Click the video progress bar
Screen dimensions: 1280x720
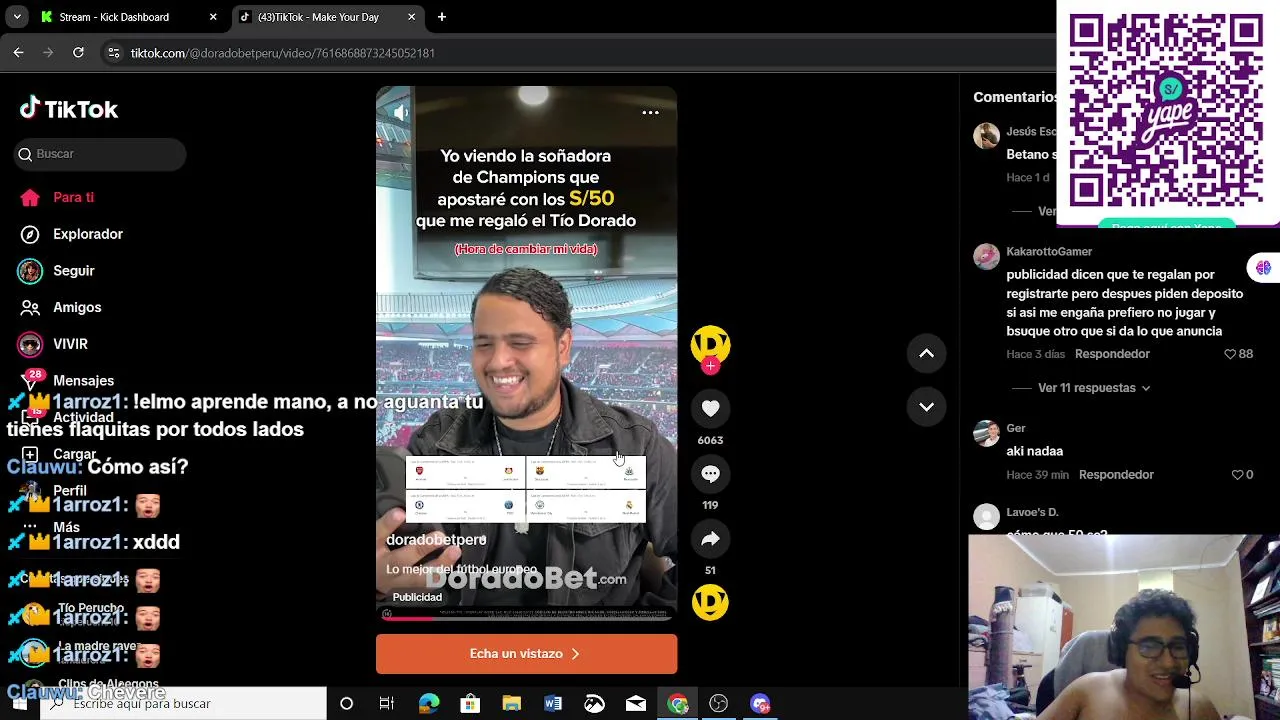[x=526, y=617]
